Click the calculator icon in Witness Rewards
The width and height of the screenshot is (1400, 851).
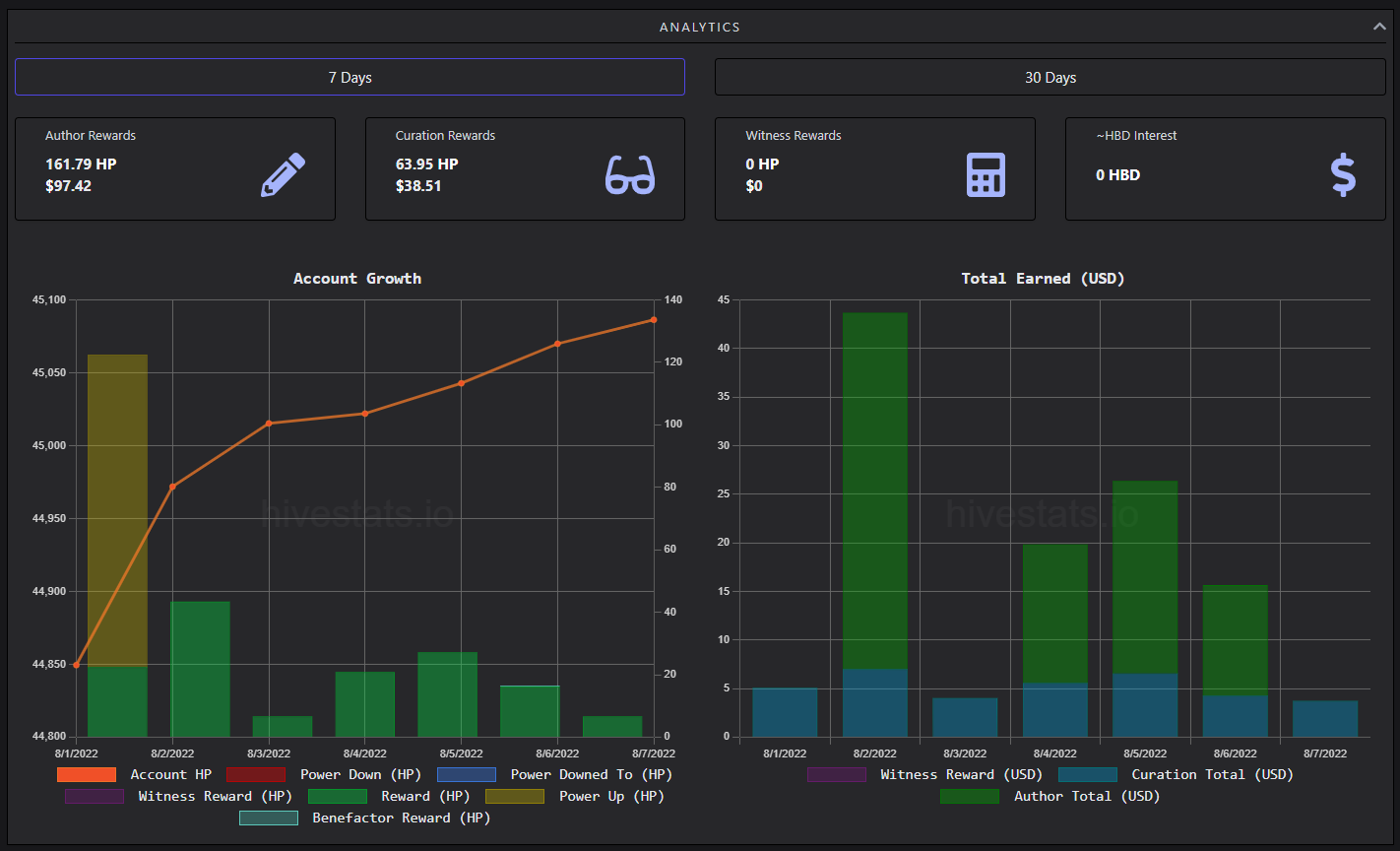(986, 174)
